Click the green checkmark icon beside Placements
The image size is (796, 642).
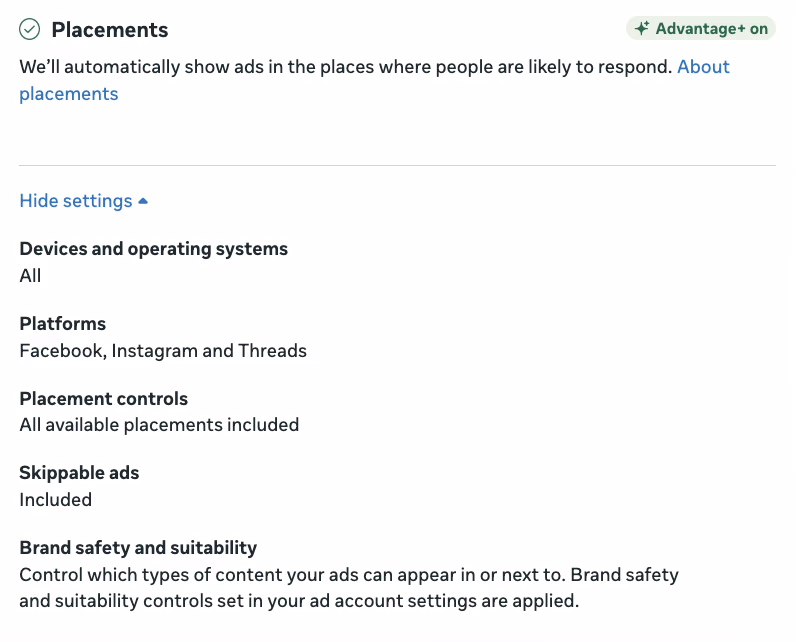point(30,30)
